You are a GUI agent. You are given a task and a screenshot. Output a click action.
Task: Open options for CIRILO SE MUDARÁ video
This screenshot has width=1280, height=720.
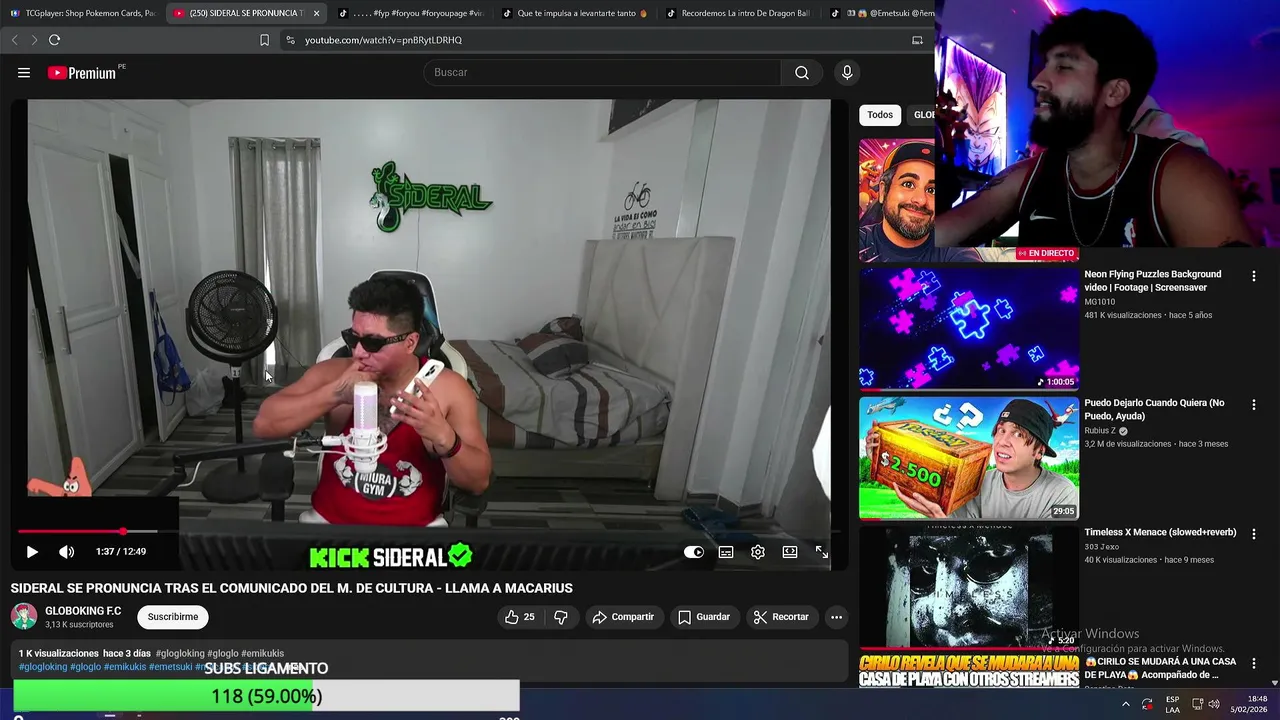[1253, 663]
